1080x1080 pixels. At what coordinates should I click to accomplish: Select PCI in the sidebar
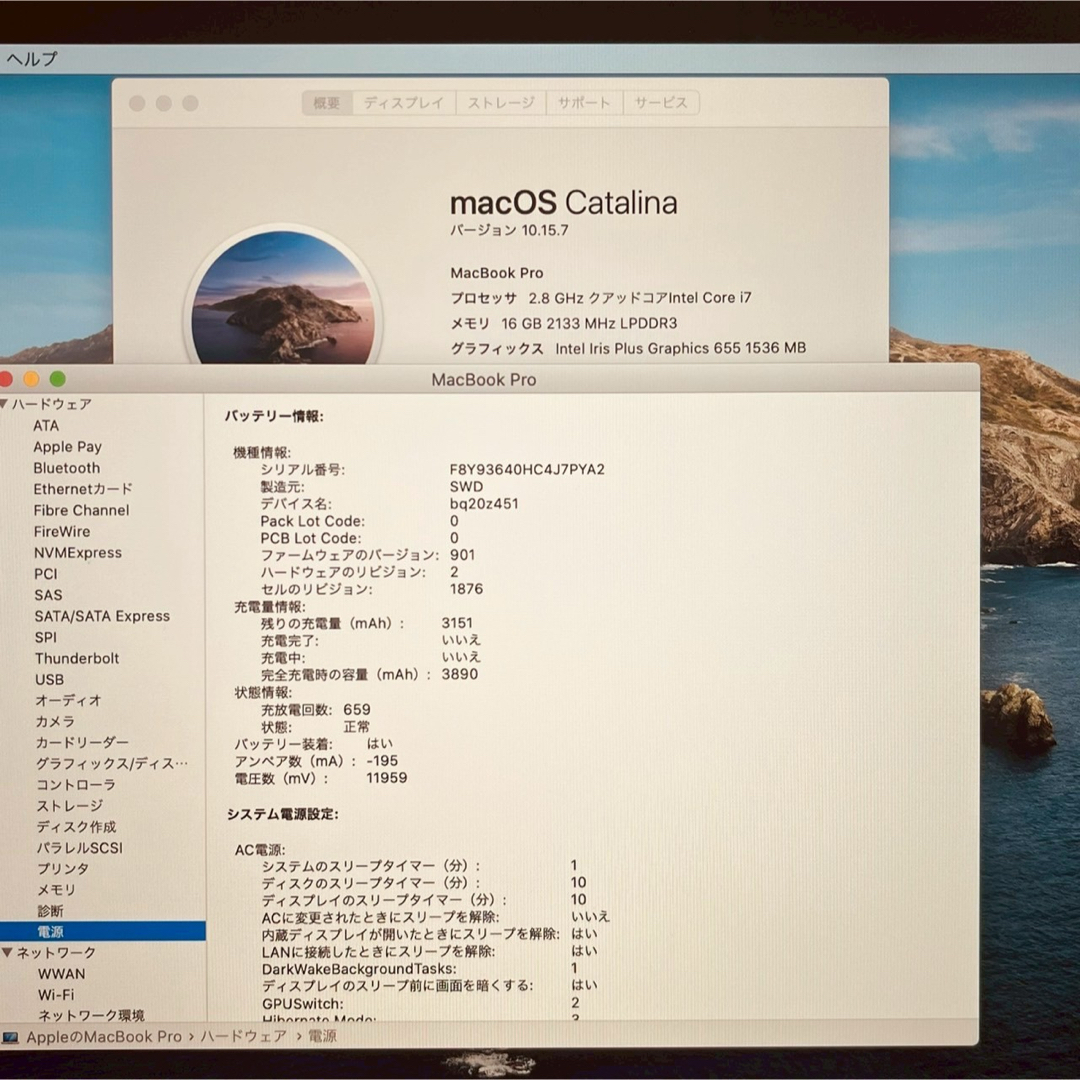[45, 574]
